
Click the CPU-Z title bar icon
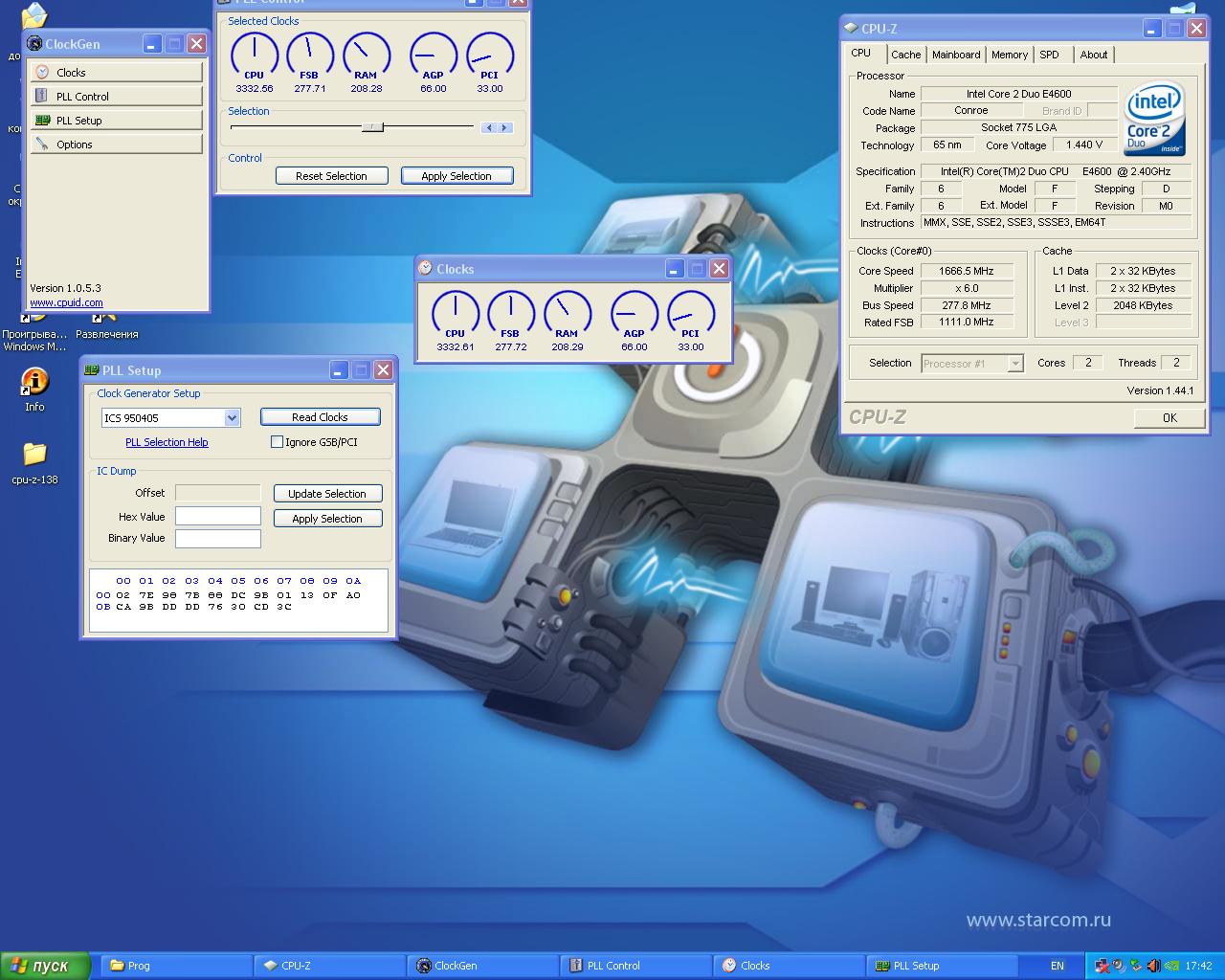[850, 29]
